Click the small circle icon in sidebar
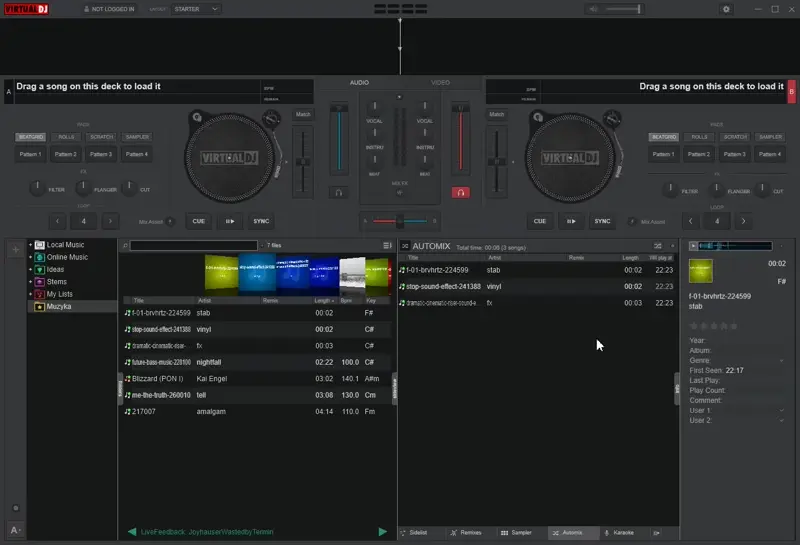 (16, 508)
